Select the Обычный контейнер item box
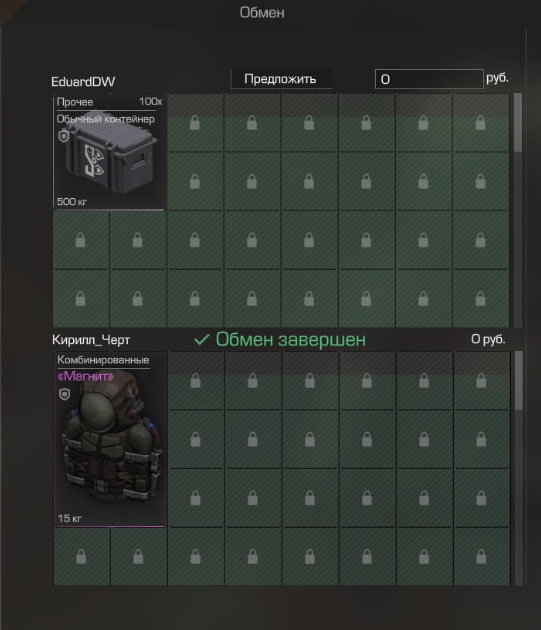 [x=109, y=152]
